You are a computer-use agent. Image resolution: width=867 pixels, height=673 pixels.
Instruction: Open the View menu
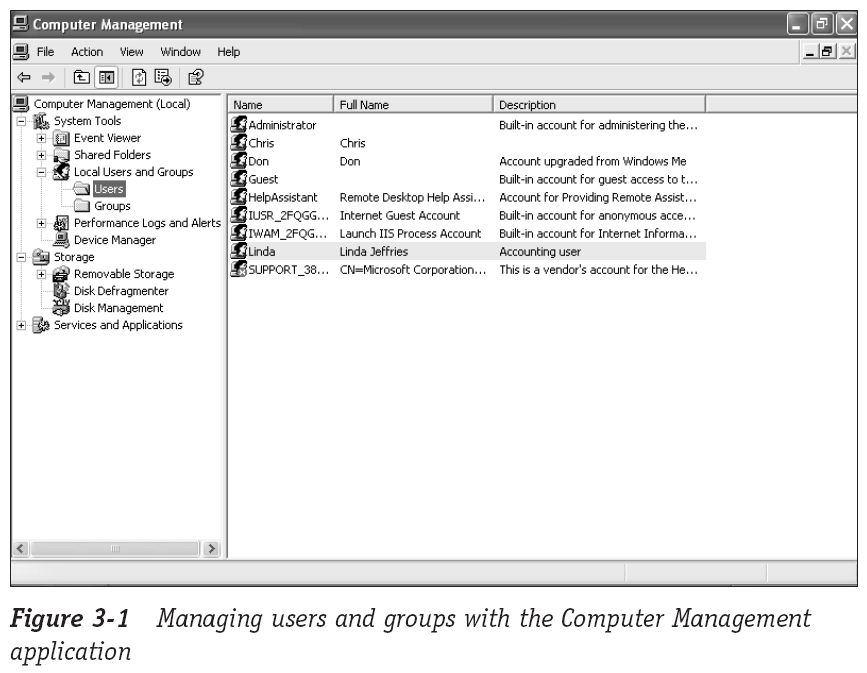point(132,52)
